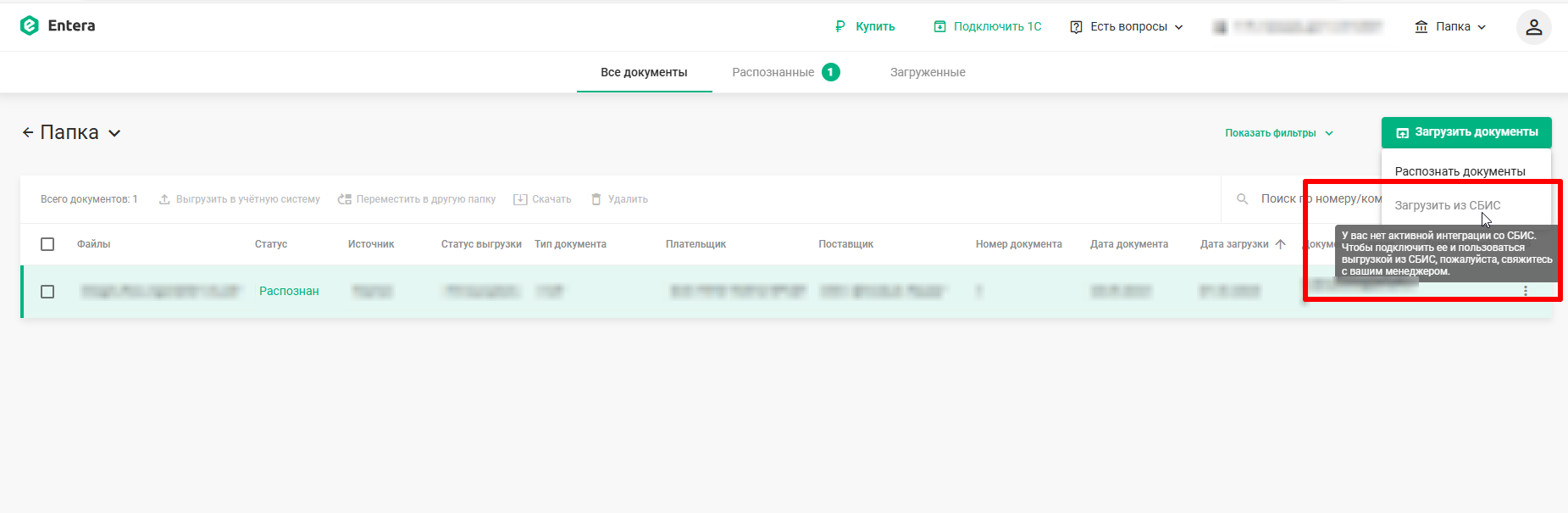1568x513 pixels.
Task: Click Загрузить документы button
Action: coord(1466,132)
